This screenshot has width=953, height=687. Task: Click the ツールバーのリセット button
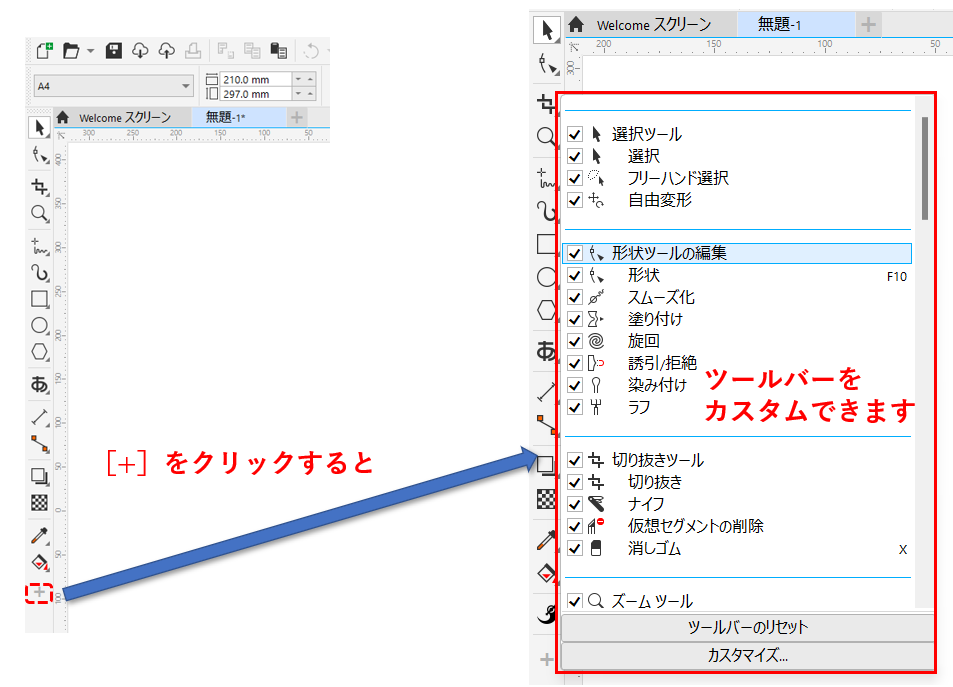tap(748, 627)
